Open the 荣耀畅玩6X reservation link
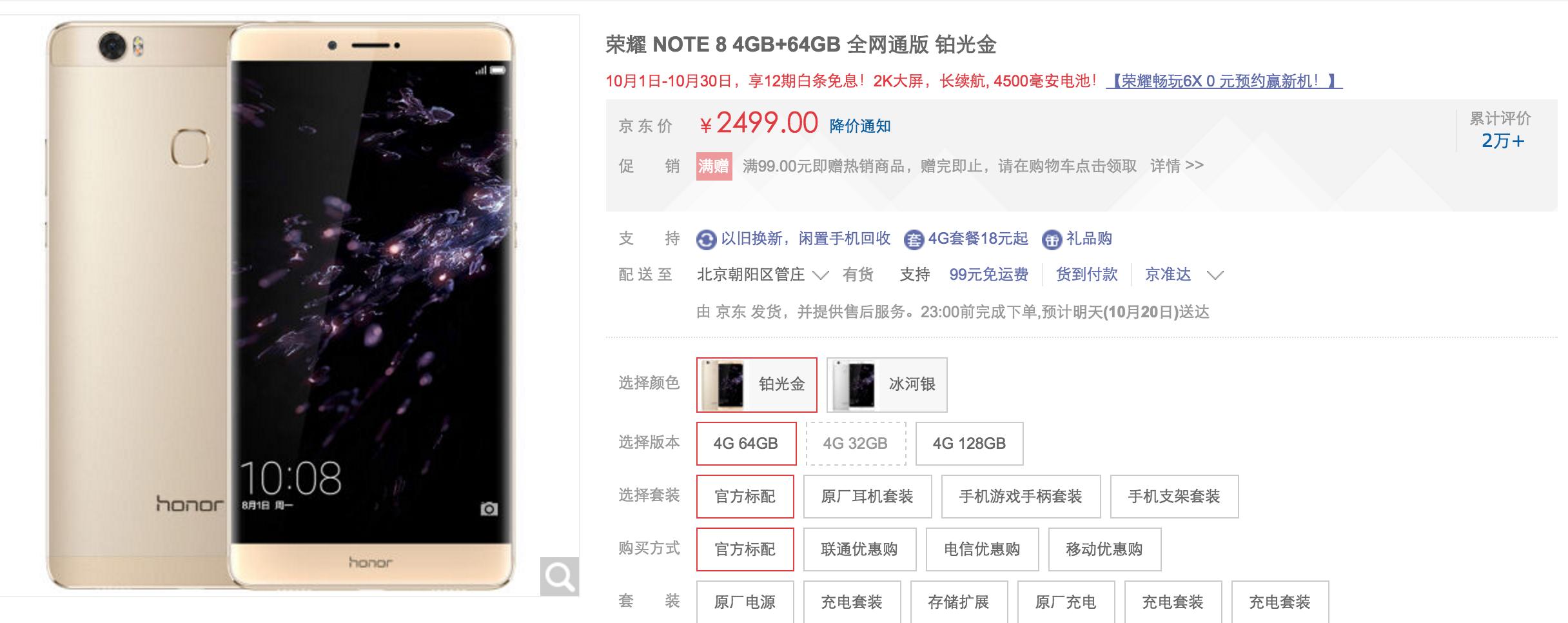 point(1224,81)
